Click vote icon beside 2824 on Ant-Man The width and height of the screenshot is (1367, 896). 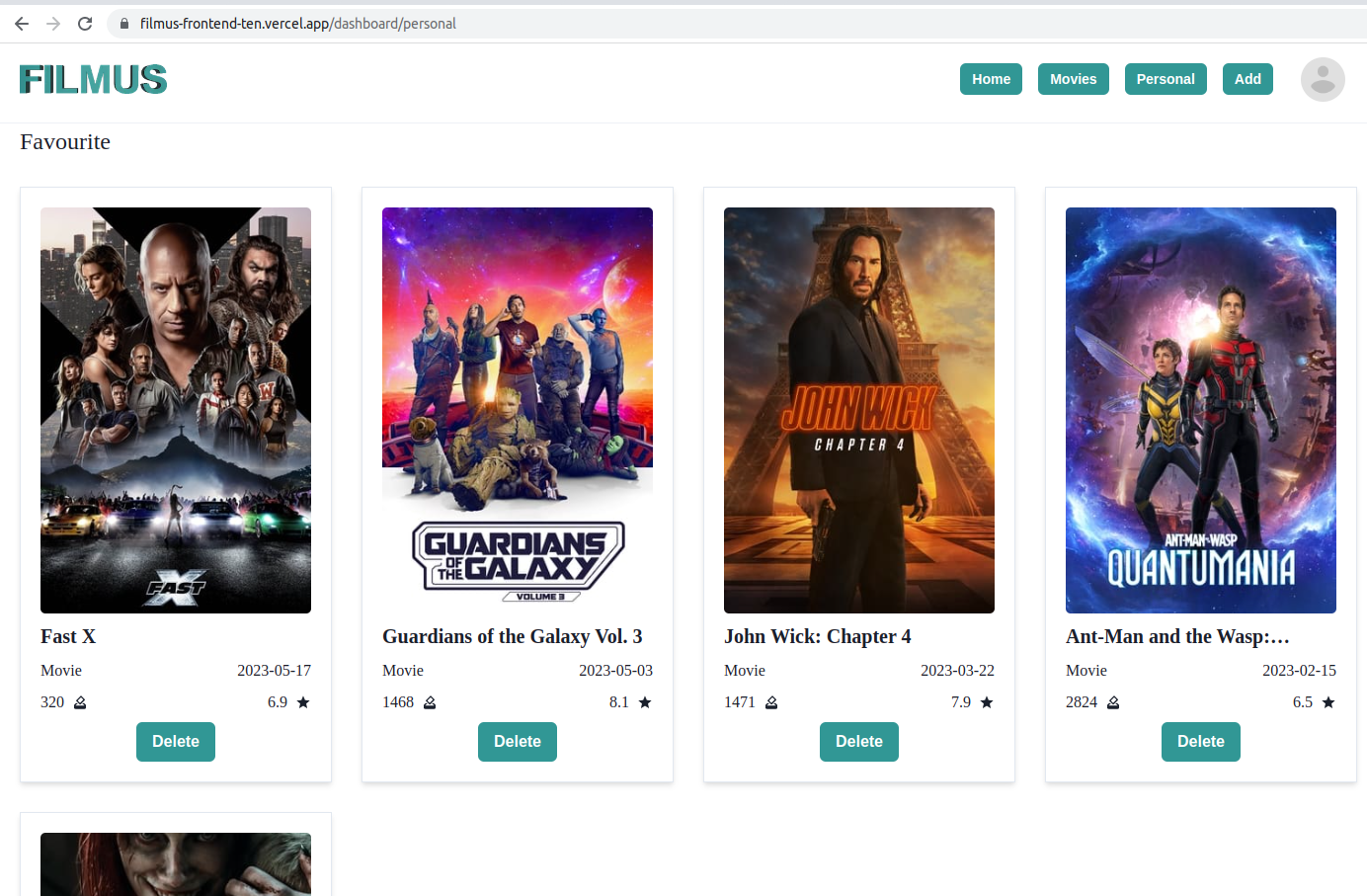pos(1113,702)
